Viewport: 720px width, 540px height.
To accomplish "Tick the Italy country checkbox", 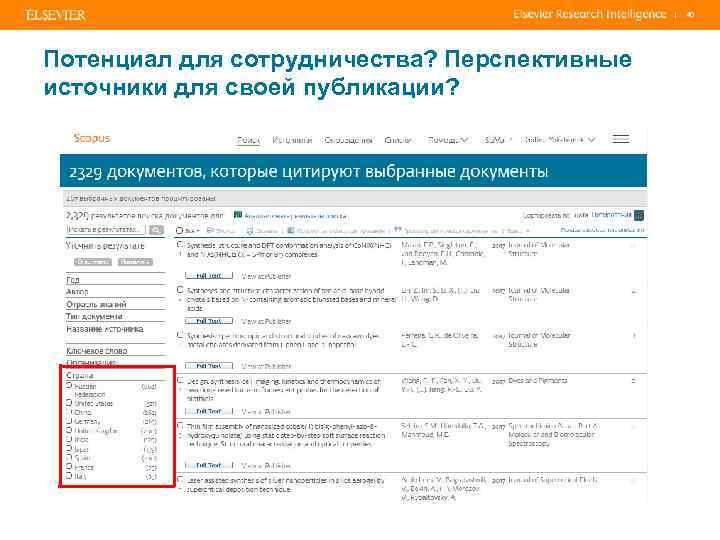I will click(69, 476).
